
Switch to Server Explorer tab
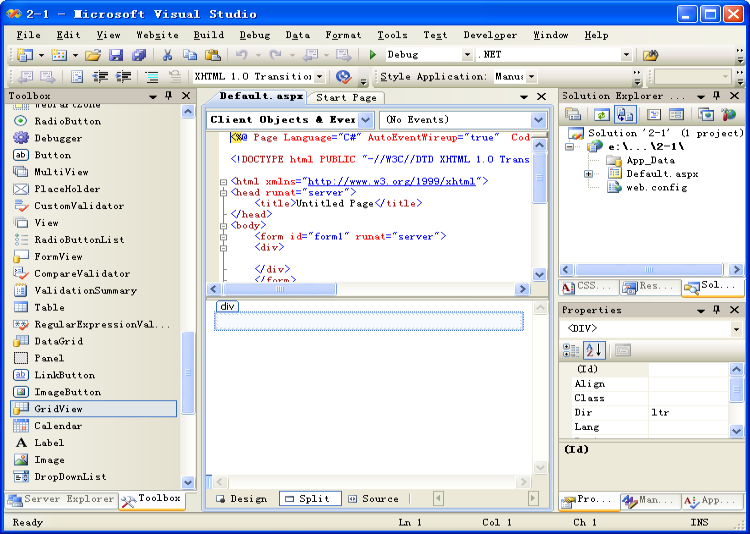pyautogui.click(x=62, y=499)
